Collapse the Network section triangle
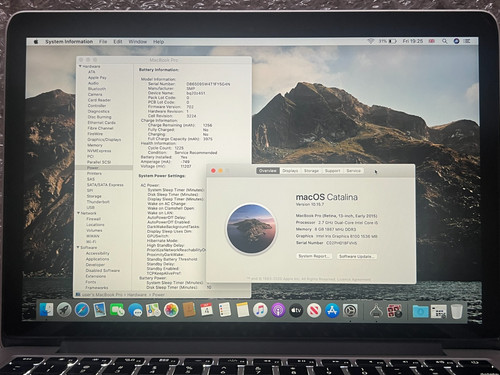 [x=79, y=213]
